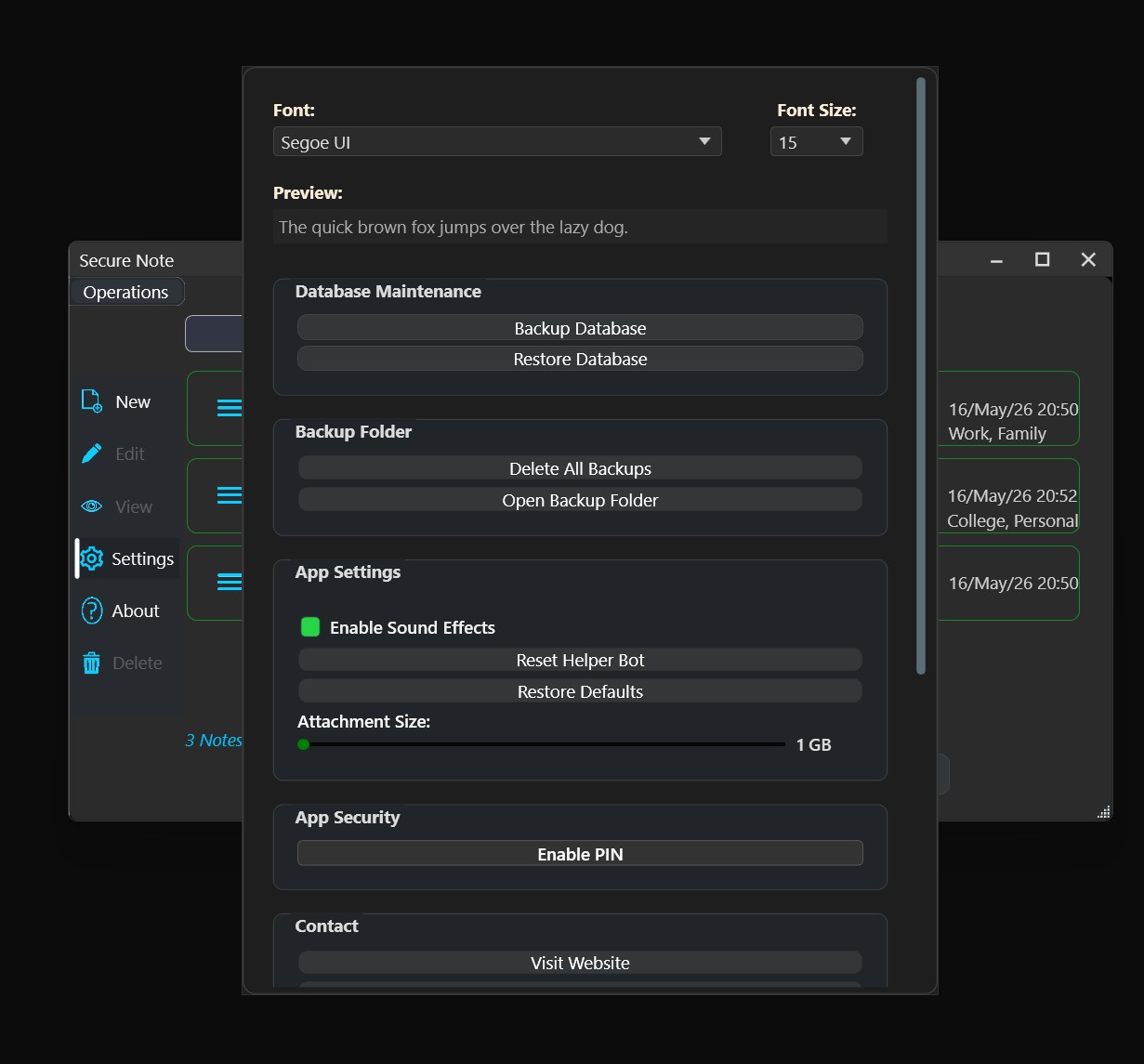Open the Operations menu
The image size is (1144, 1064).
[126, 292]
